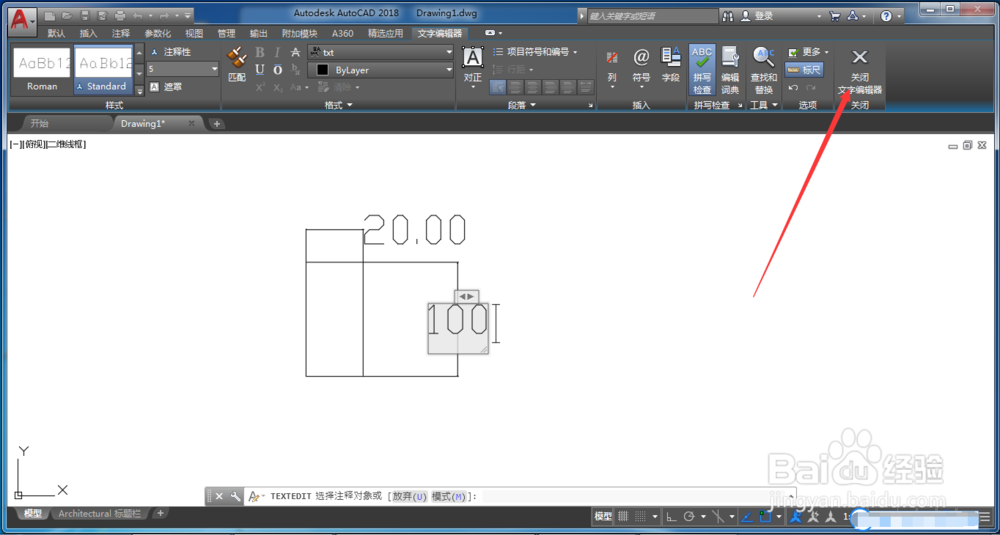The height and width of the screenshot is (535, 1000).
Task: Switch to Architectural 标题栏 layout tab
Action: 99,513
